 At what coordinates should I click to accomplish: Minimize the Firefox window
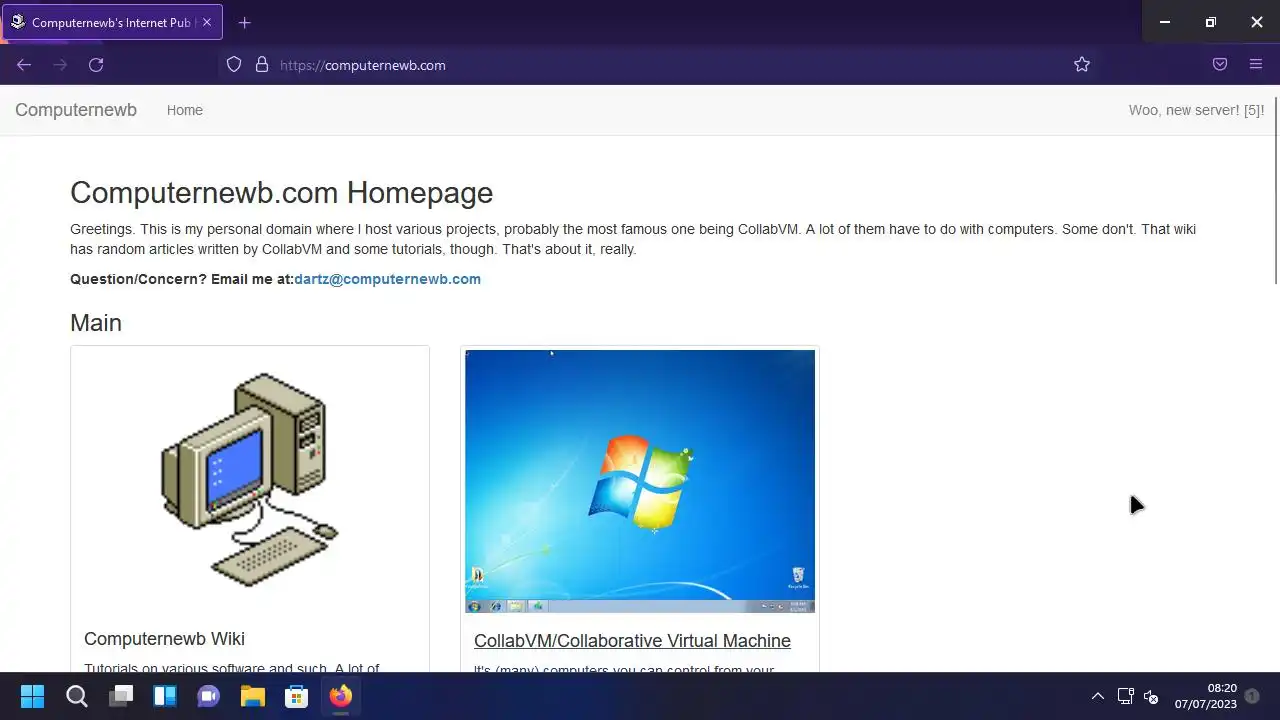[x=1165, y=22]
